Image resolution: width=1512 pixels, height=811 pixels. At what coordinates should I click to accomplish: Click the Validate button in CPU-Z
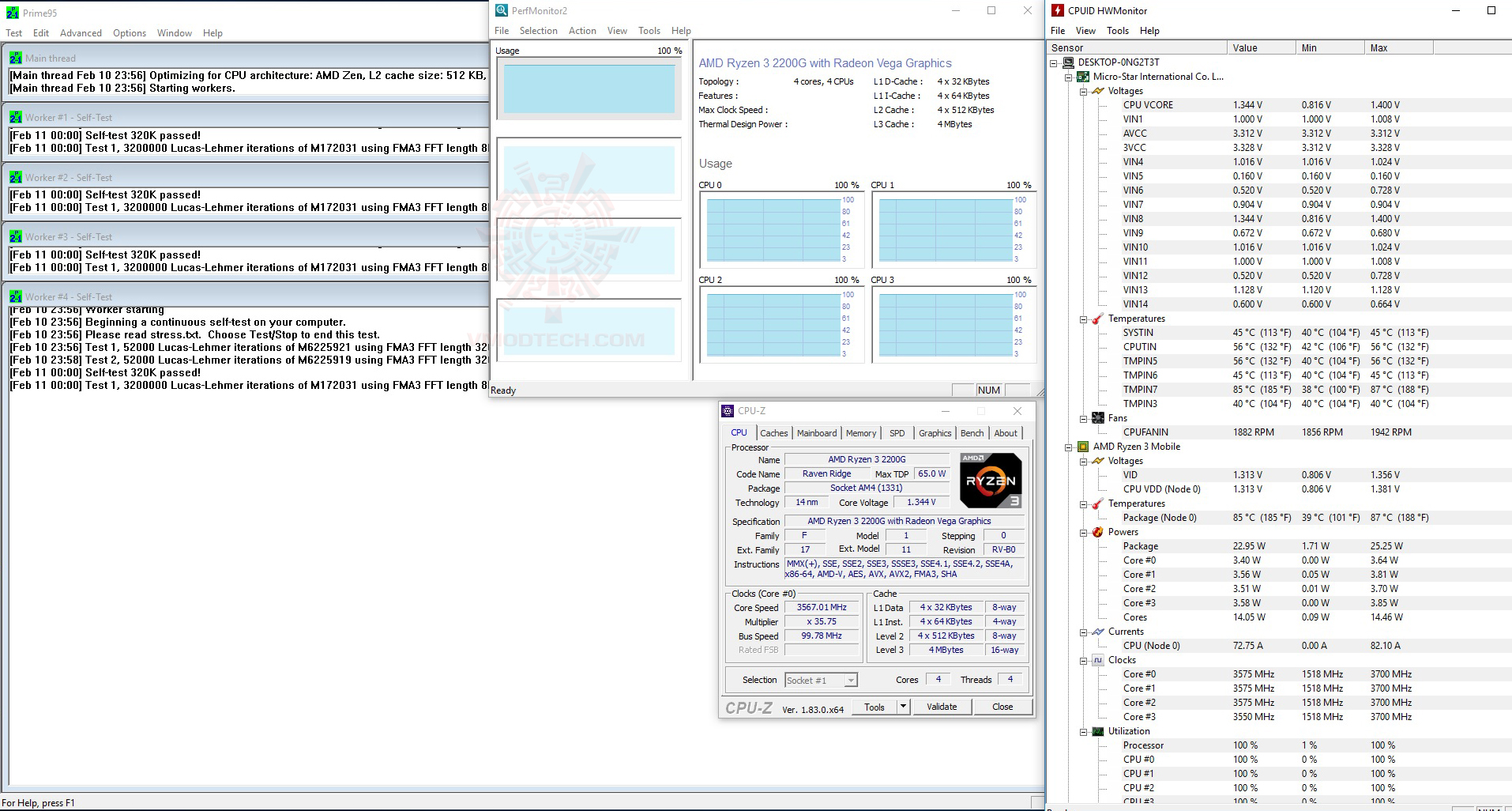point(942,707)
